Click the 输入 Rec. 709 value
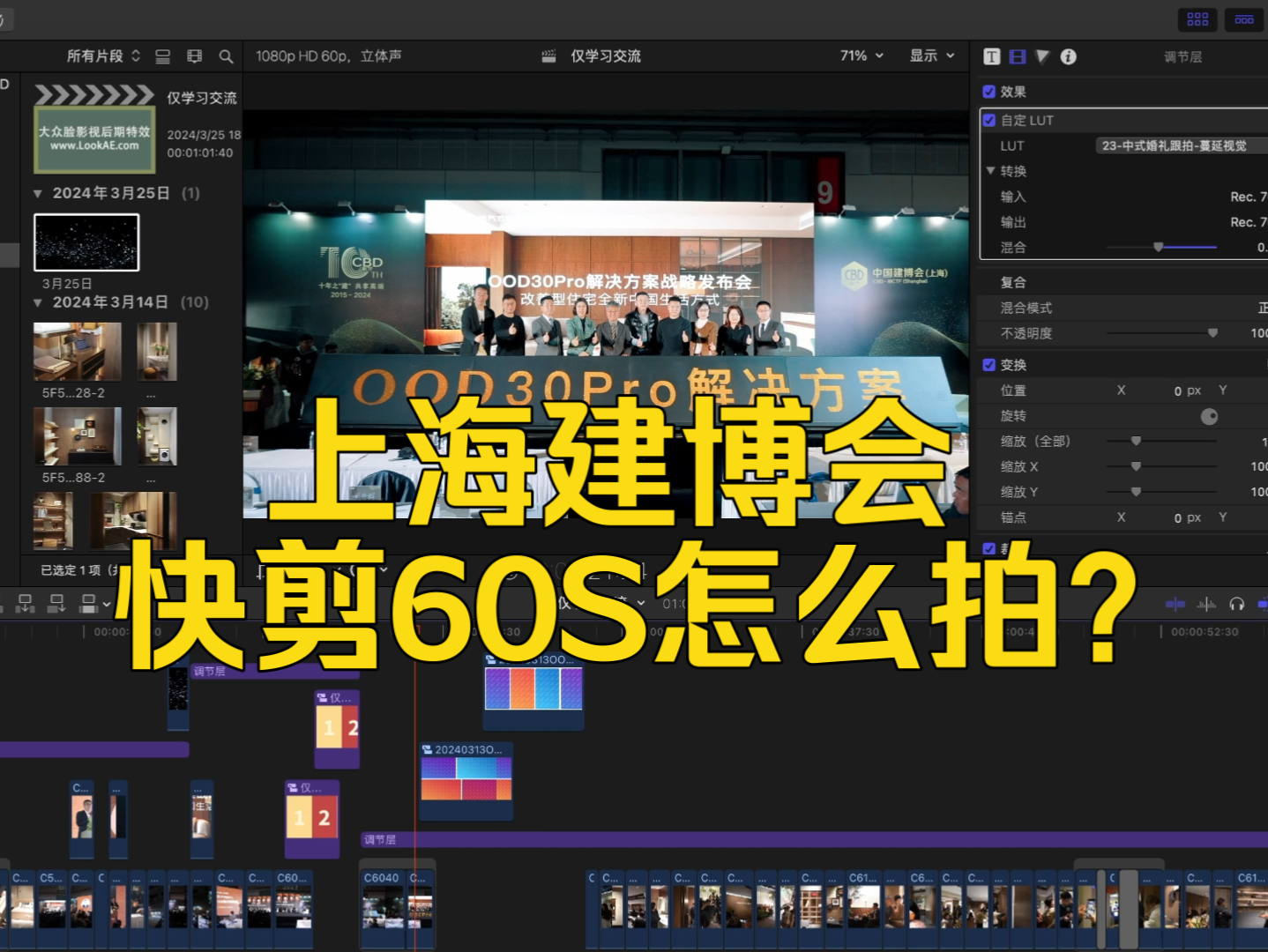Image resolution: width=1268 pixels, height=952 pixels. point(1249,197)
